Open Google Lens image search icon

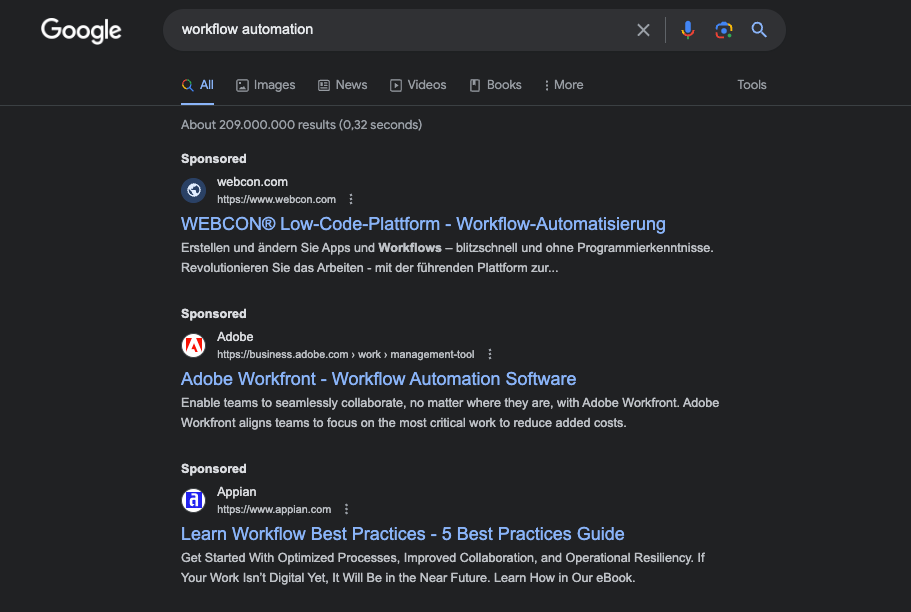click(x=723, y=30)
